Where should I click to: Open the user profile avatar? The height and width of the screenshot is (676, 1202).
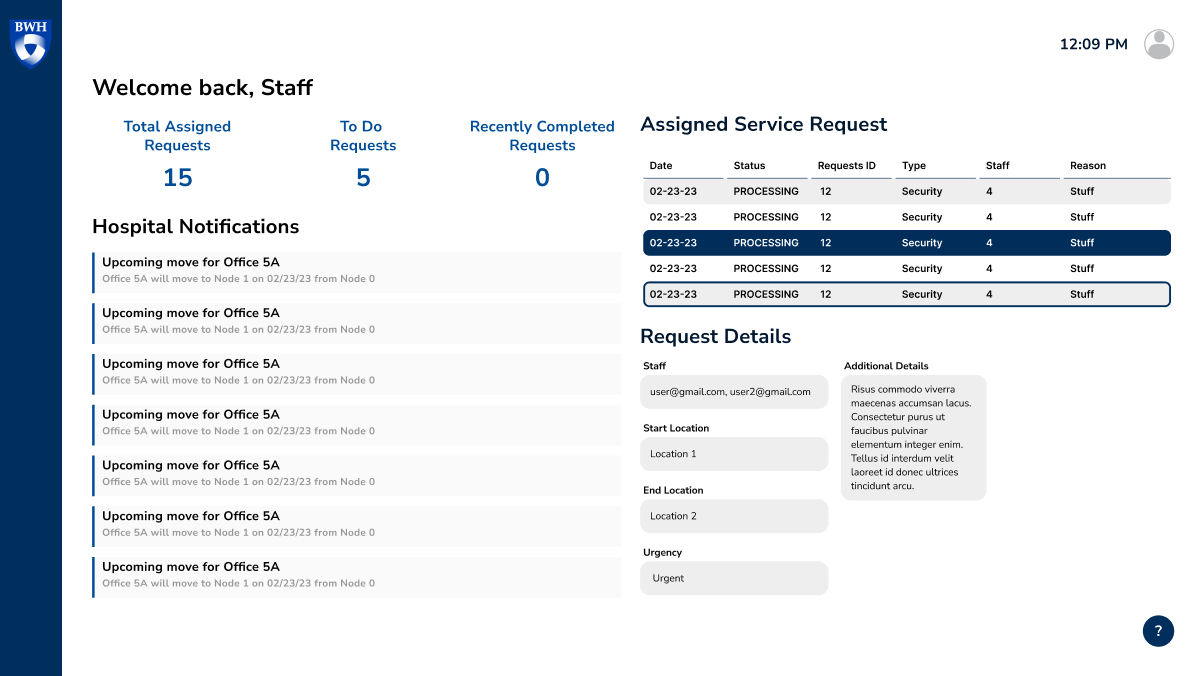click(1158, 44)
